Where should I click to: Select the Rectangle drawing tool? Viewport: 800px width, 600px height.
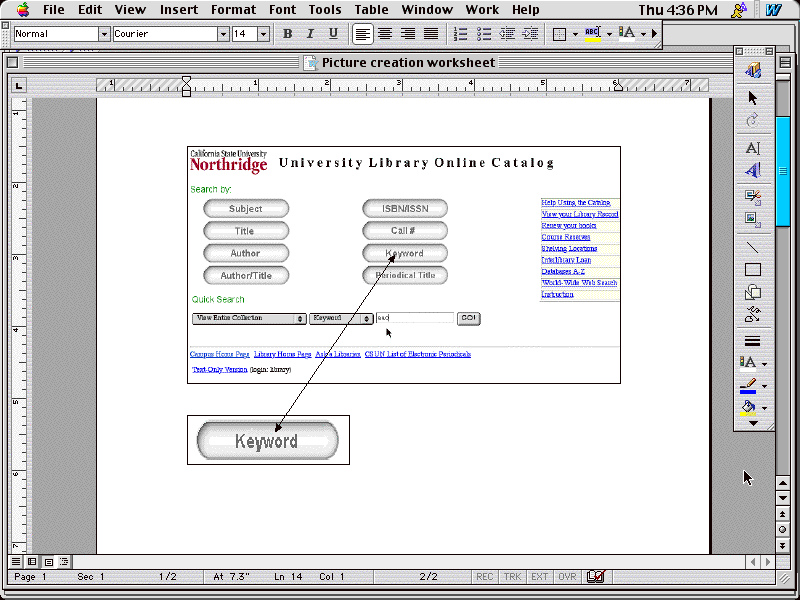pyautogui.click(x=753, y=269)
